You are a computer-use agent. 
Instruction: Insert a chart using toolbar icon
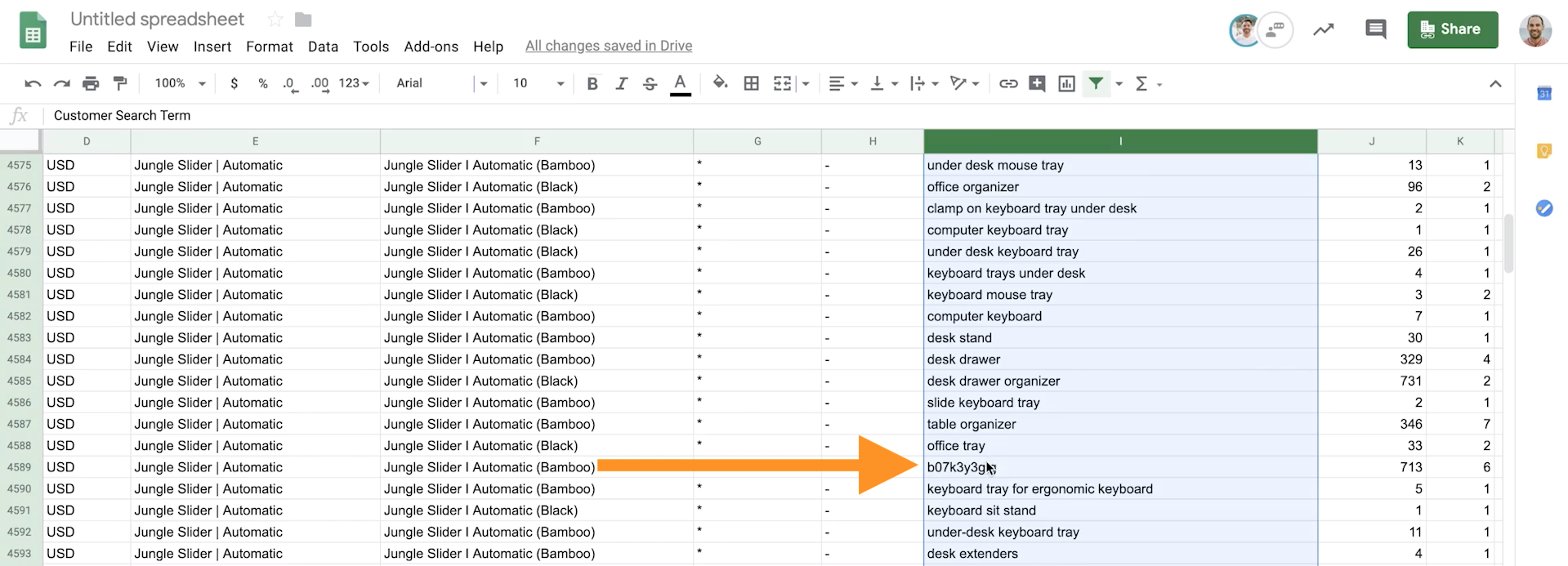click(1066, 83)
